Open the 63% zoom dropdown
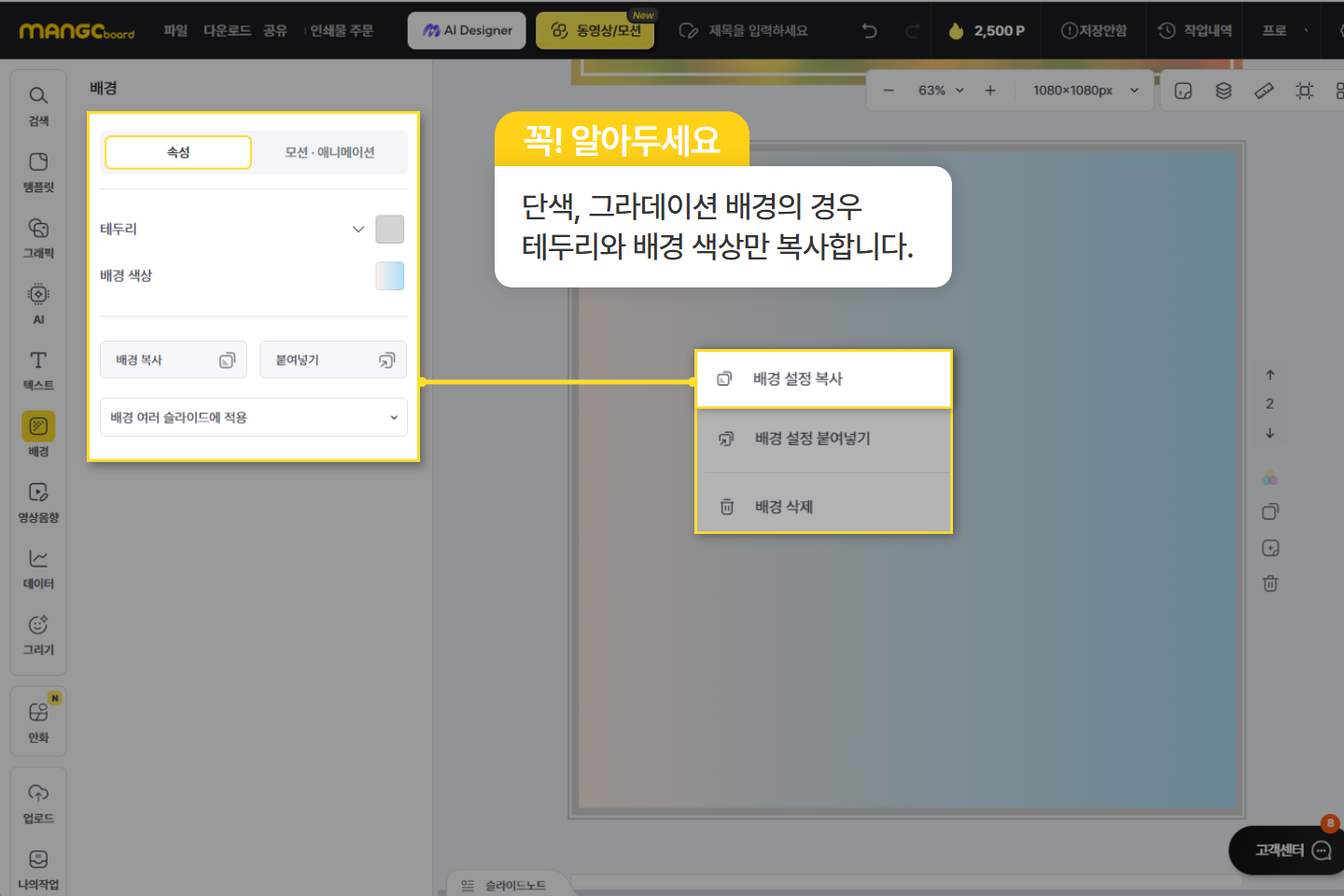Image resolution: width=1344 pixels, height=896 pixels. [x=941, y=91]
